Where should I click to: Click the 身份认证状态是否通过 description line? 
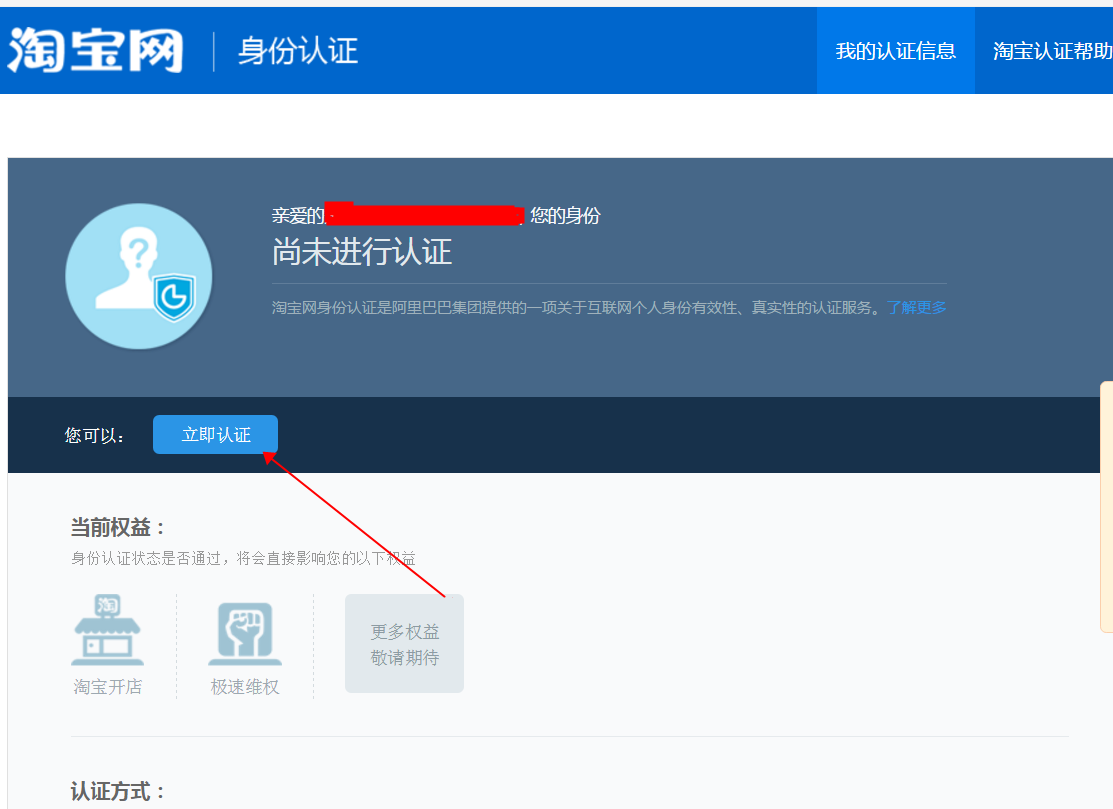pos(243,558)
